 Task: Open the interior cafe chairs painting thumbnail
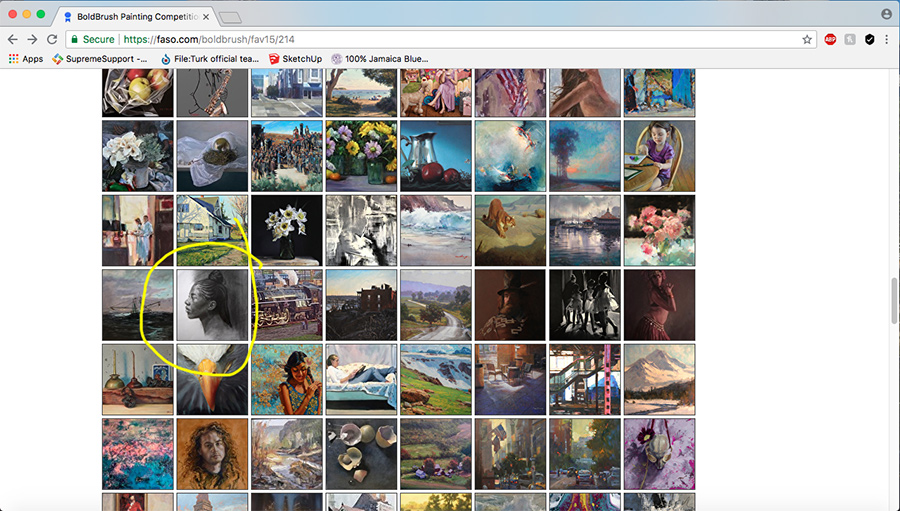coord(510,380)
